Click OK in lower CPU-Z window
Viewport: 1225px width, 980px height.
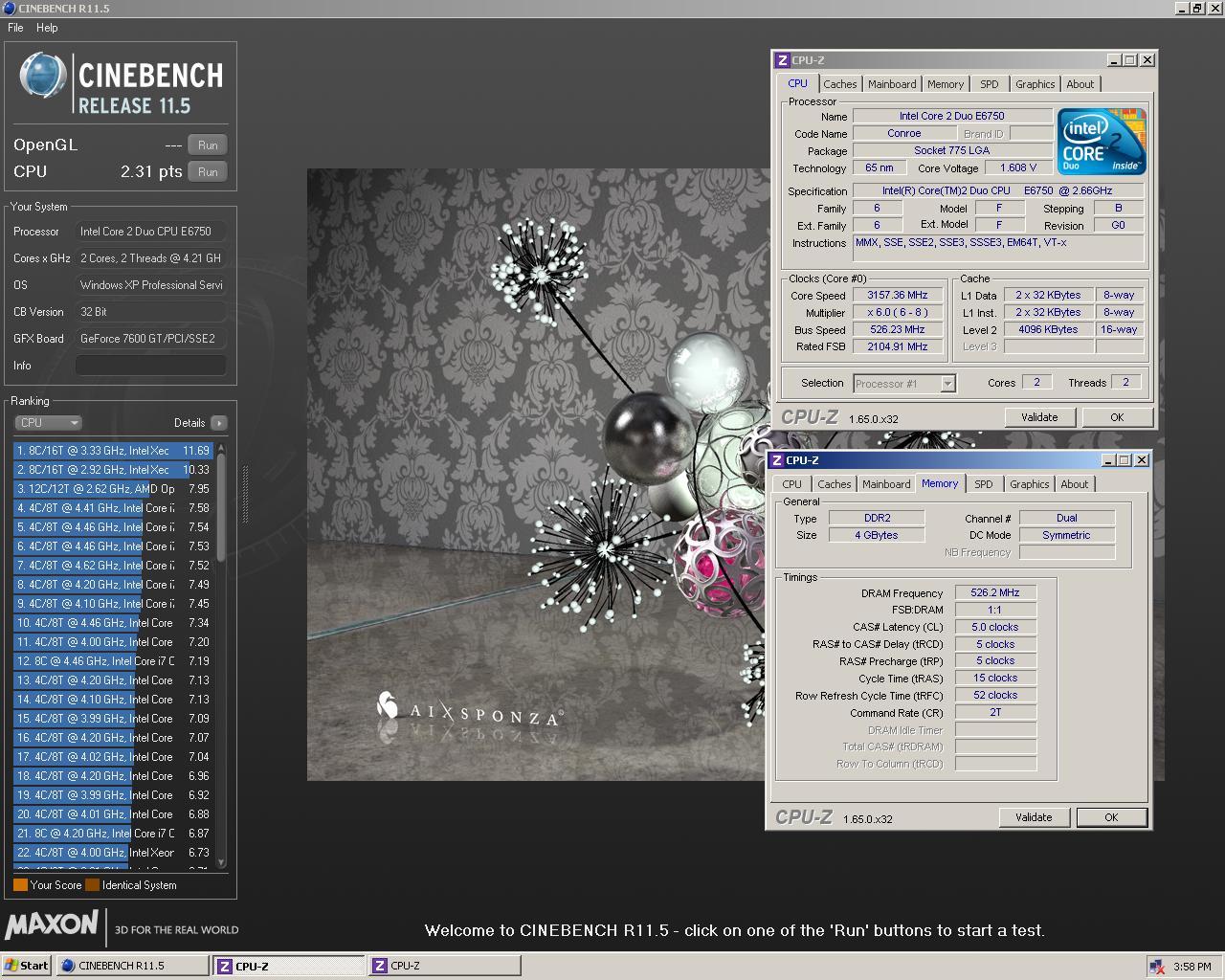click(x=1111, y=817)
